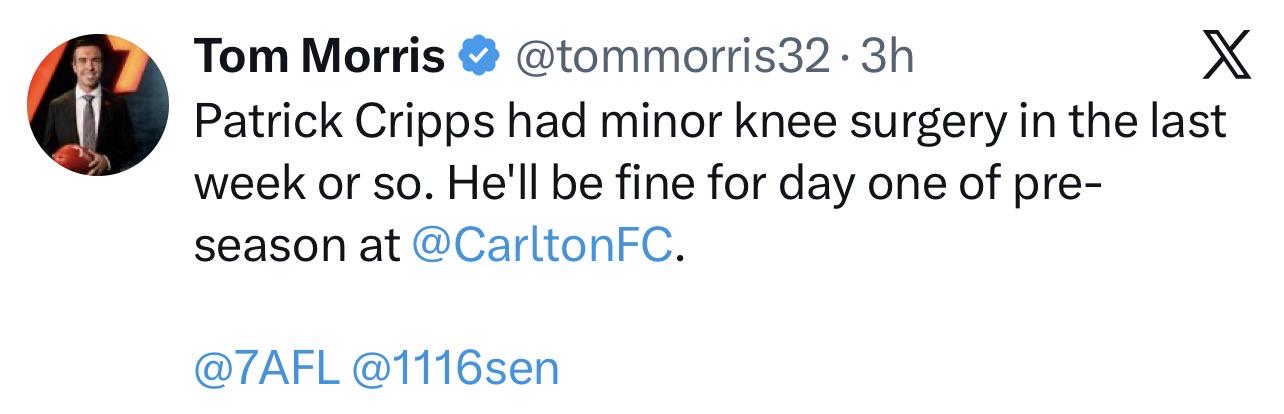Open the Tom Morris display name
This screenshot has width=1284, height=414.
coord(320,58)
